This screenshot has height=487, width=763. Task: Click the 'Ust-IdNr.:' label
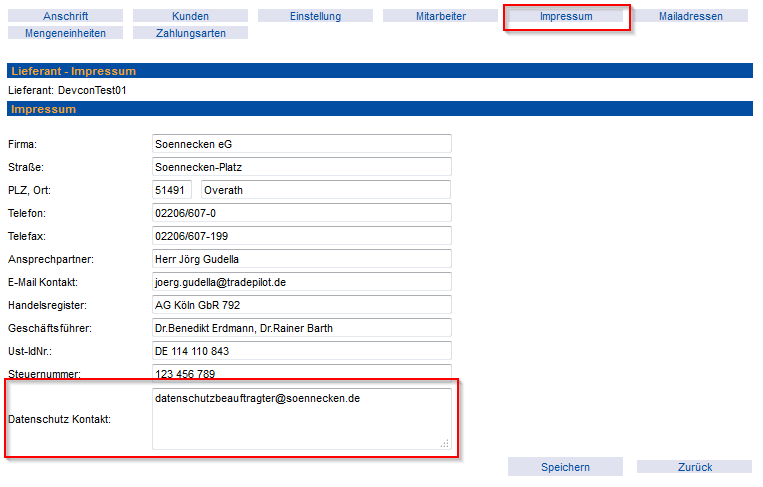30,351
